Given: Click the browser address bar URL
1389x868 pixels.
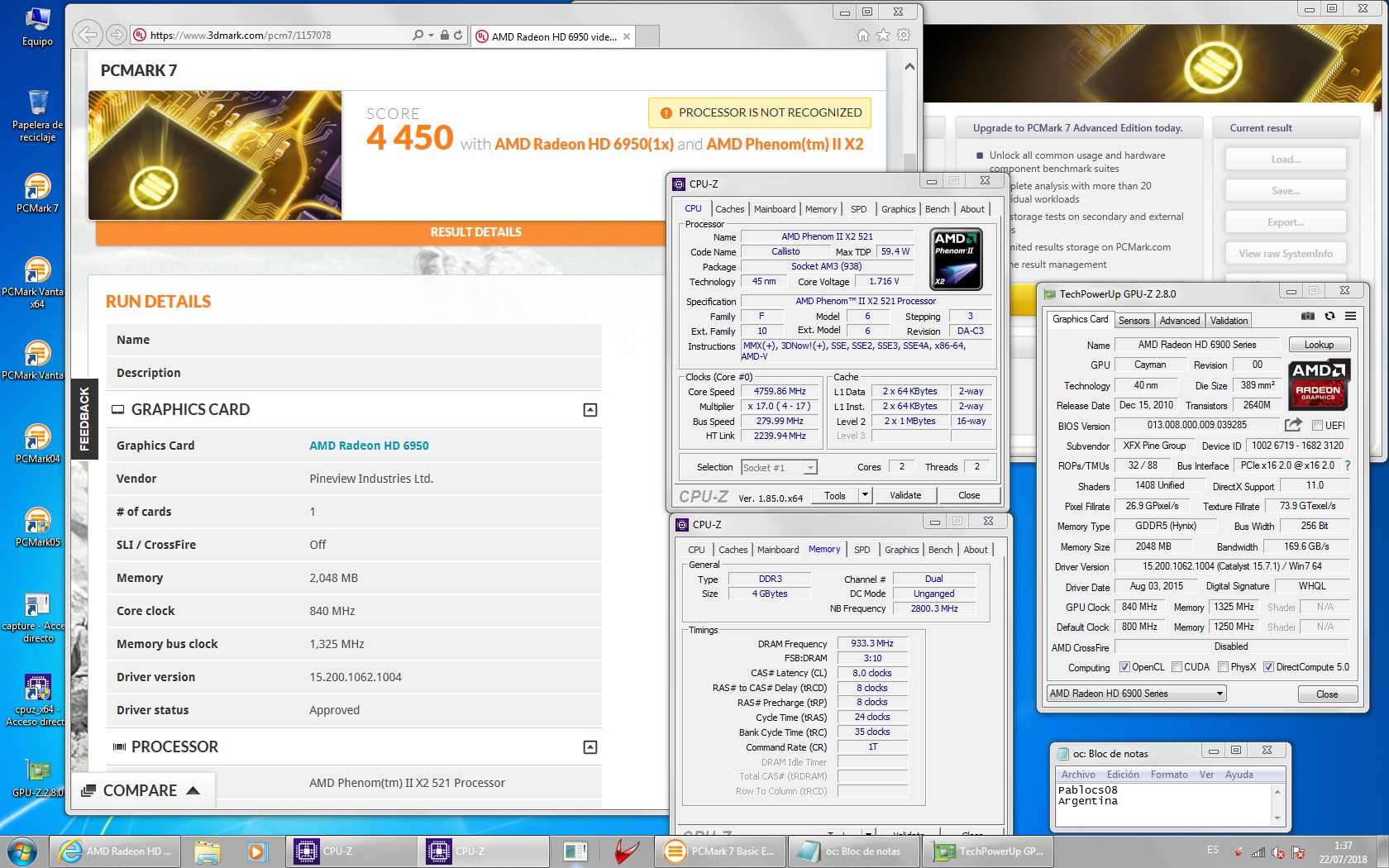Looking at the screenshot, I should tap(241, 36).
